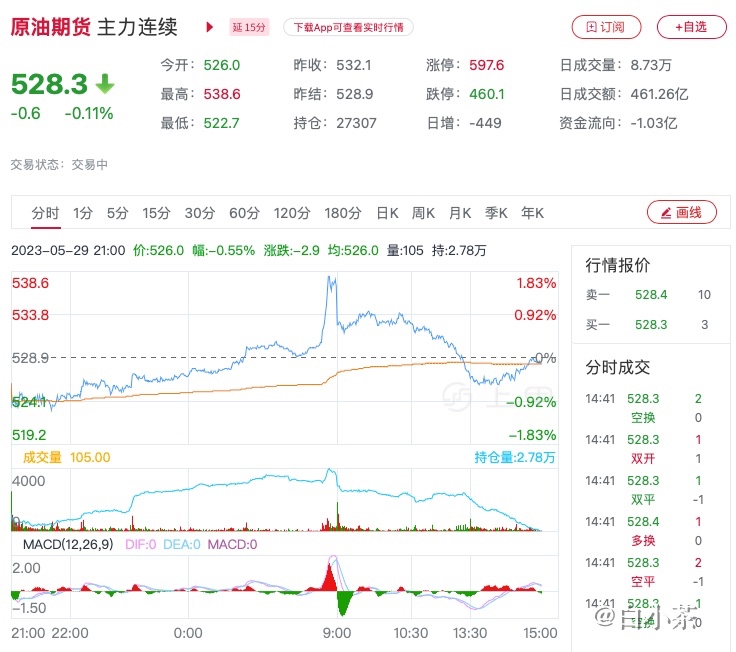Click the 今开 value 526.0
This screenshot has height=652, width=736.
(222, 65)
